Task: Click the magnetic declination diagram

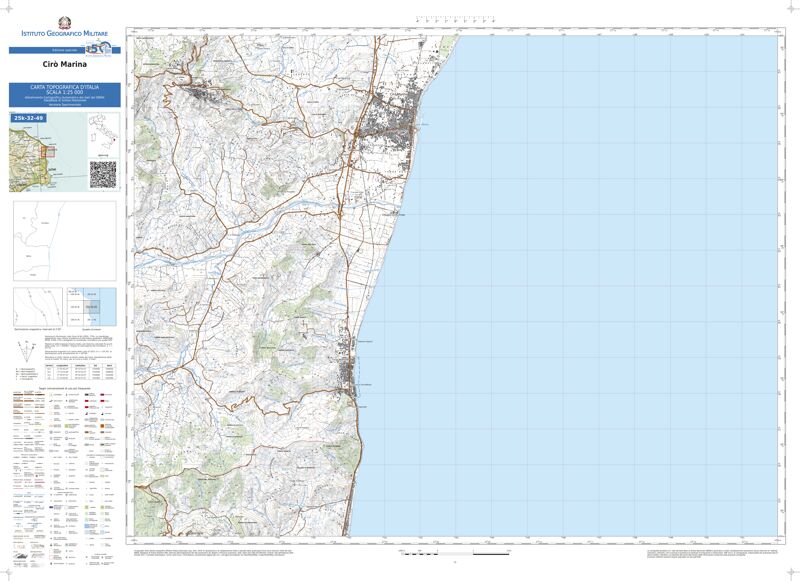Action: coord(38,305)
